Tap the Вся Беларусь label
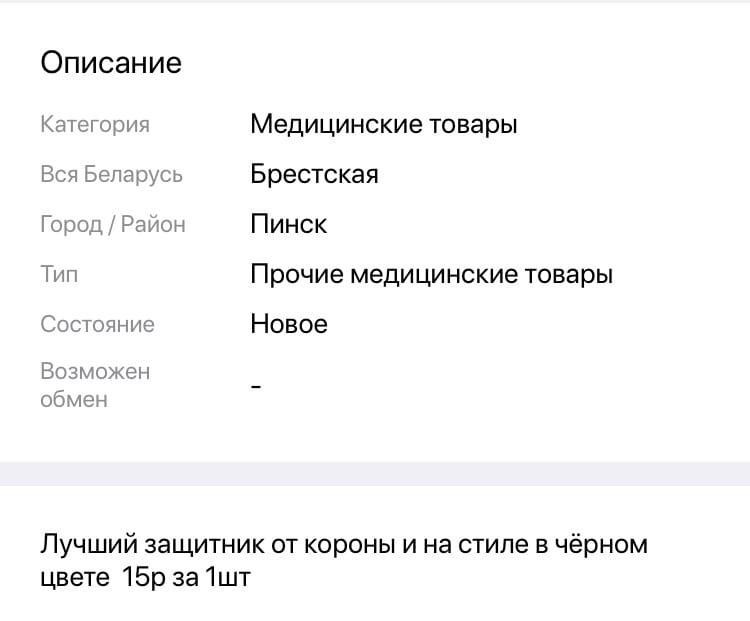Image resolution: width=750 pixels, height=621 pixels. coord(111,175)
